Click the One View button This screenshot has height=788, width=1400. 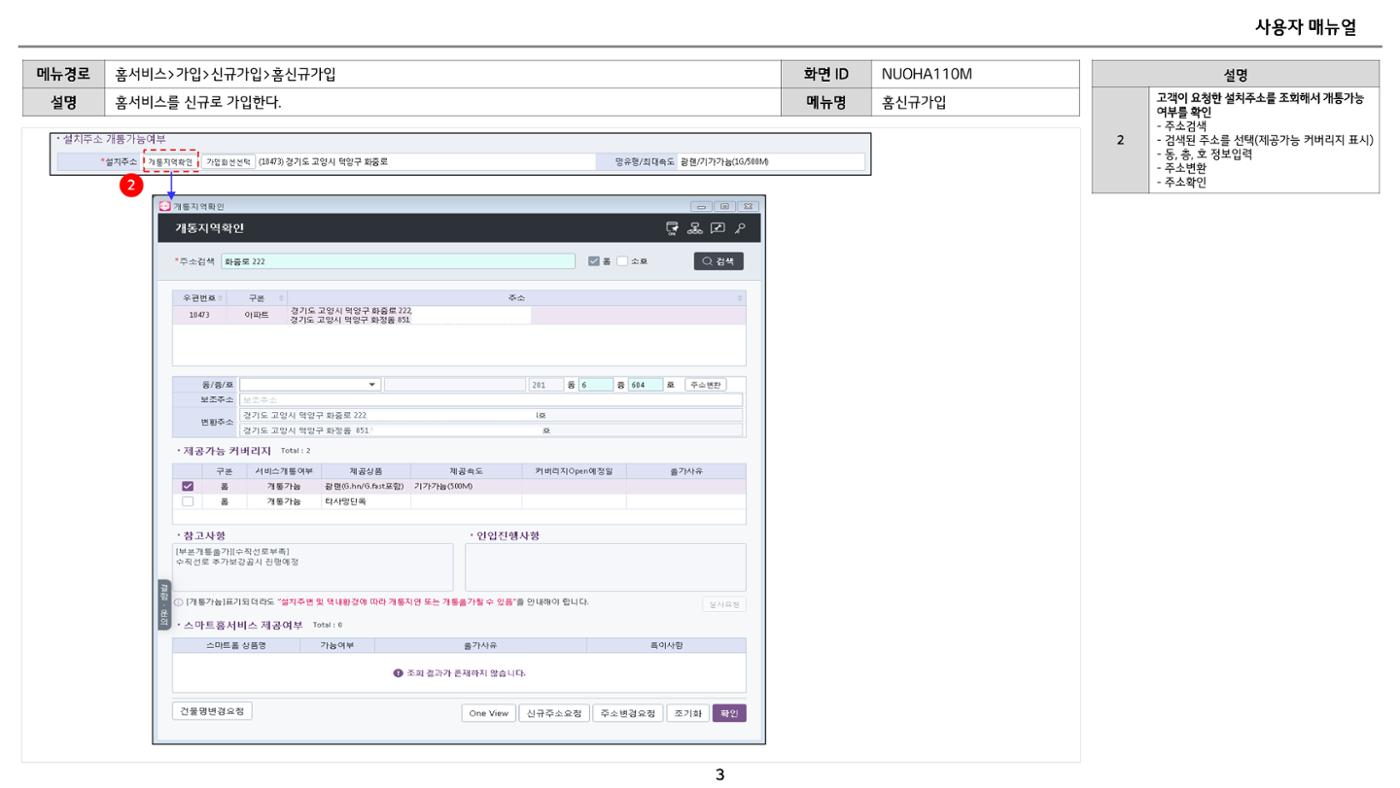pyautogui.click(x=488, y=713)
